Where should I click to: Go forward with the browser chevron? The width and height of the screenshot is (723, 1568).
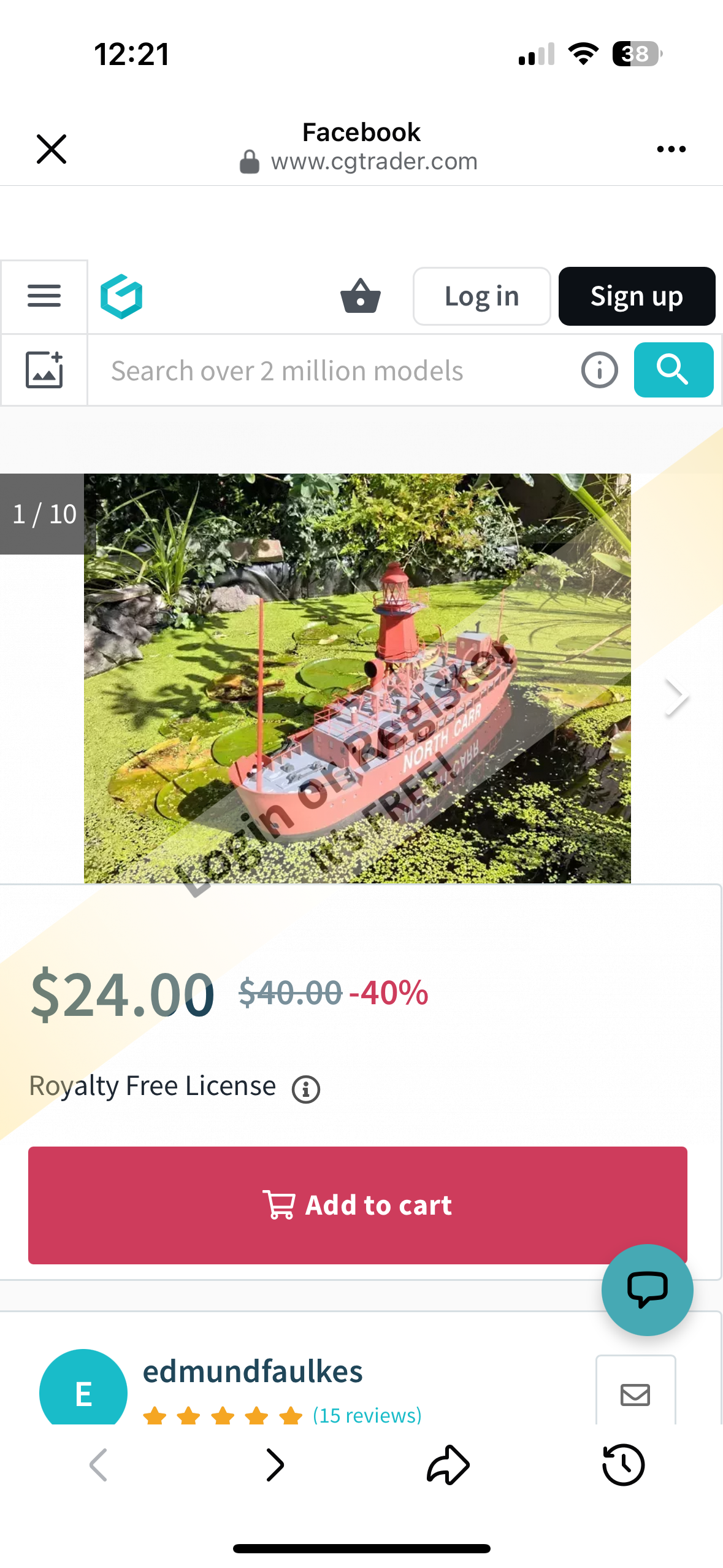[x=275, y=1465]
